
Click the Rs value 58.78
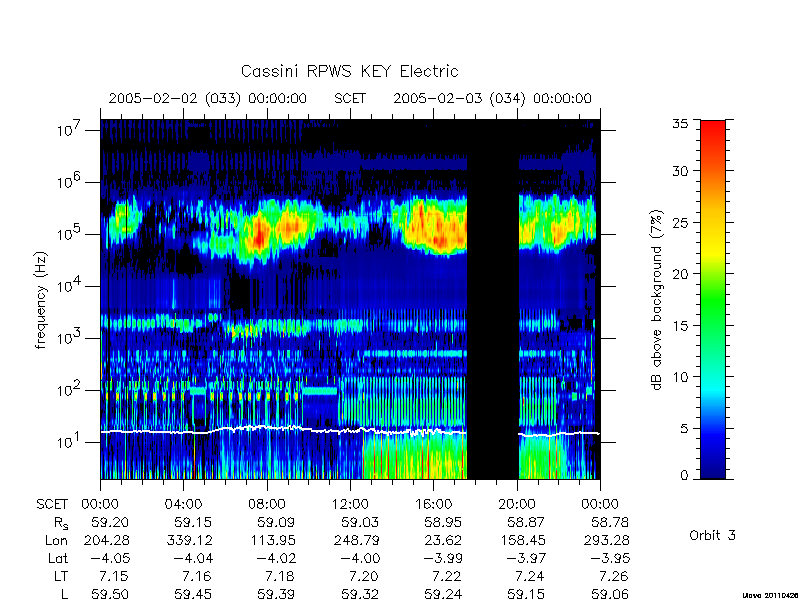(x=610, y=522)
